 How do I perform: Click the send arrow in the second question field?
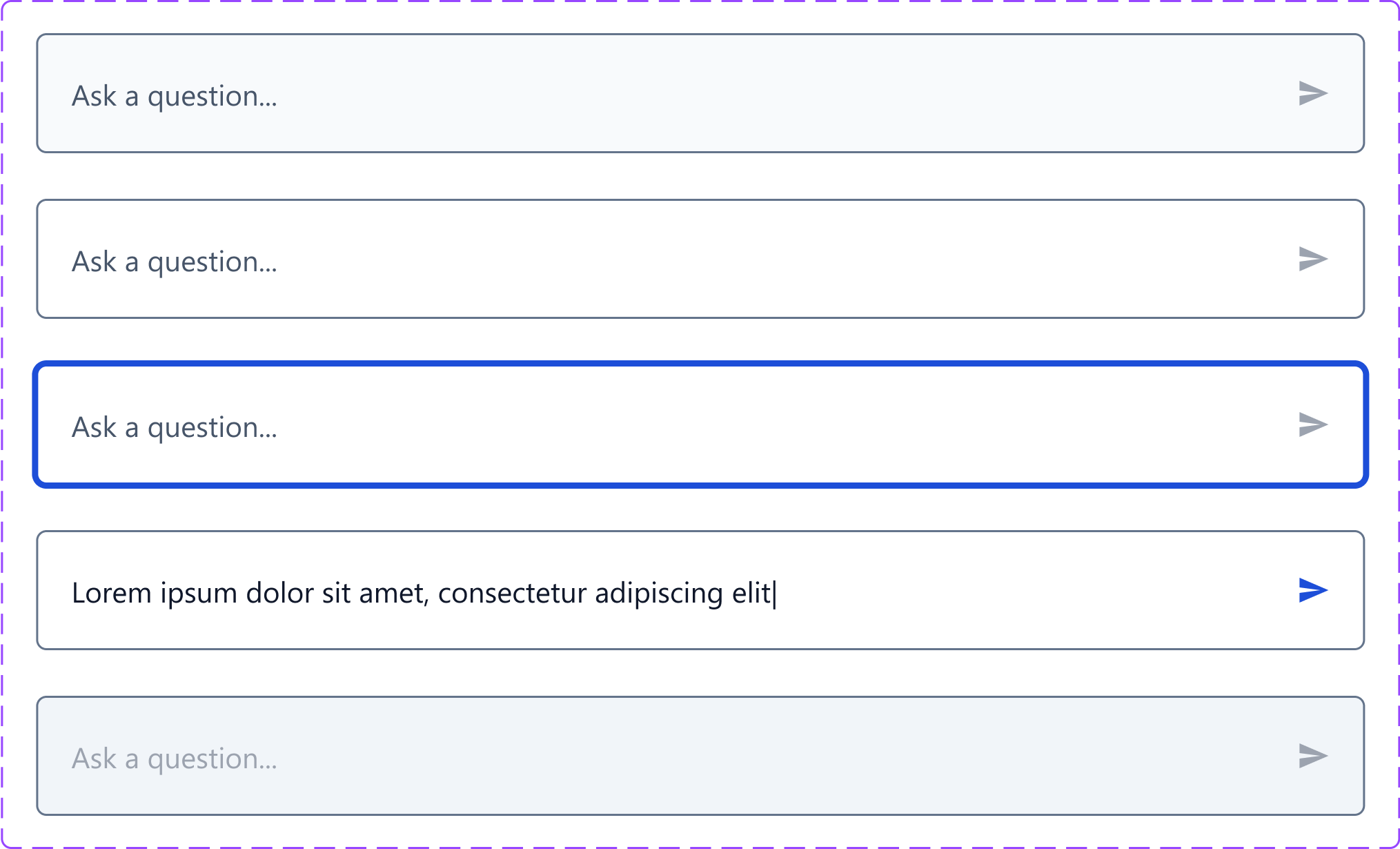(x=1313, y=259)
